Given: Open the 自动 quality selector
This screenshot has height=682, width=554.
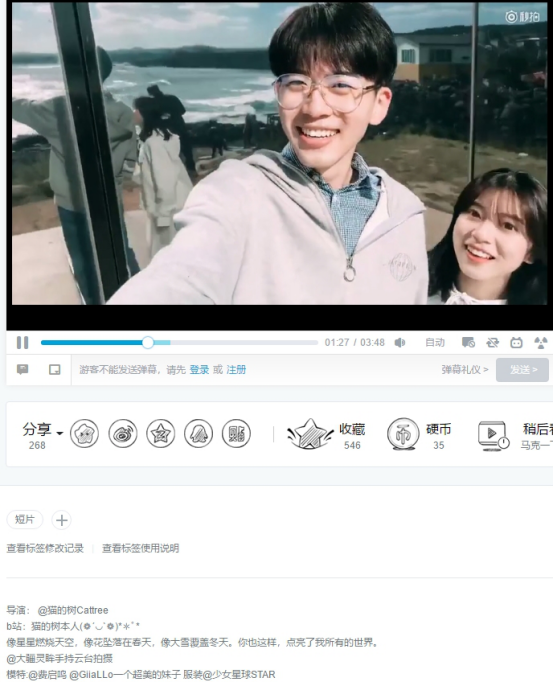Looking at the screenshot, I should [434, 342].
